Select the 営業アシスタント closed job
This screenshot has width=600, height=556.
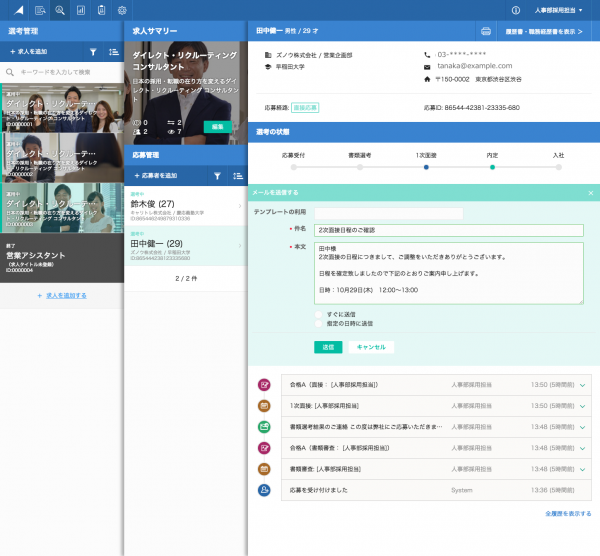[x=62, y=258]
